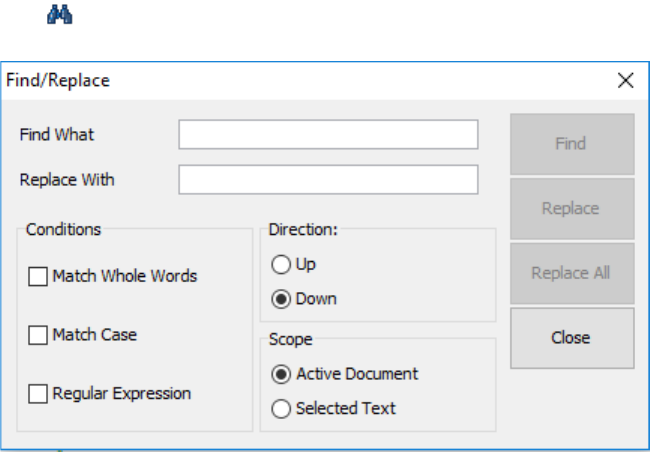Viewport: 650px width, 452px height.
Task: Select Active Document scope option
Action: [x=281, y=374]
